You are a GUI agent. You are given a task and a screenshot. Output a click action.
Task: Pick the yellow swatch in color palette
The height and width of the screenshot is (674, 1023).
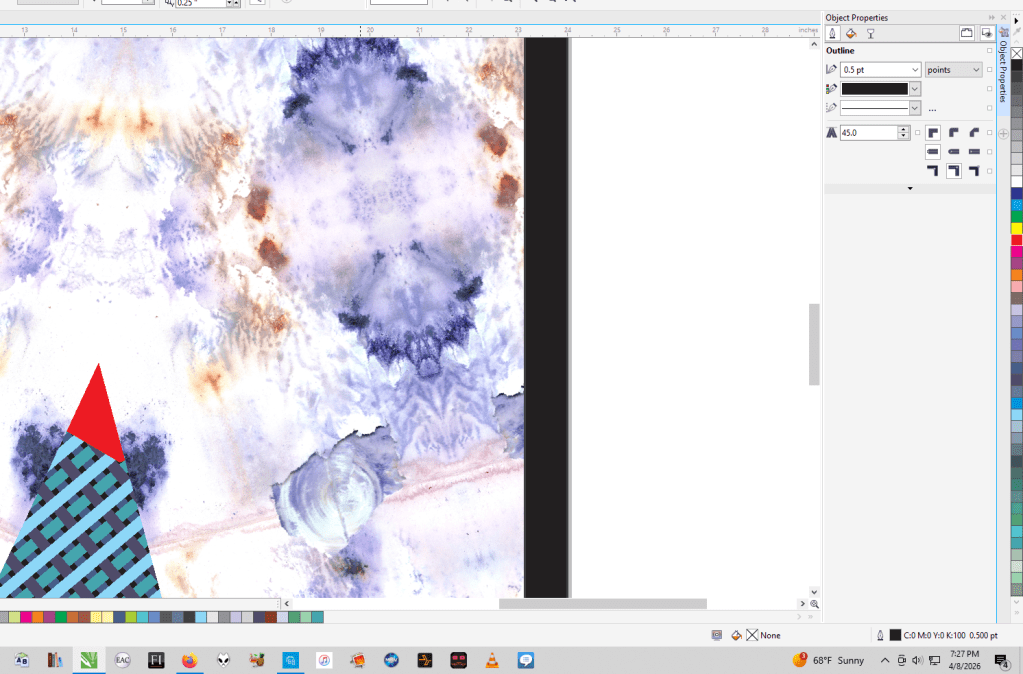pos(1016,228)
